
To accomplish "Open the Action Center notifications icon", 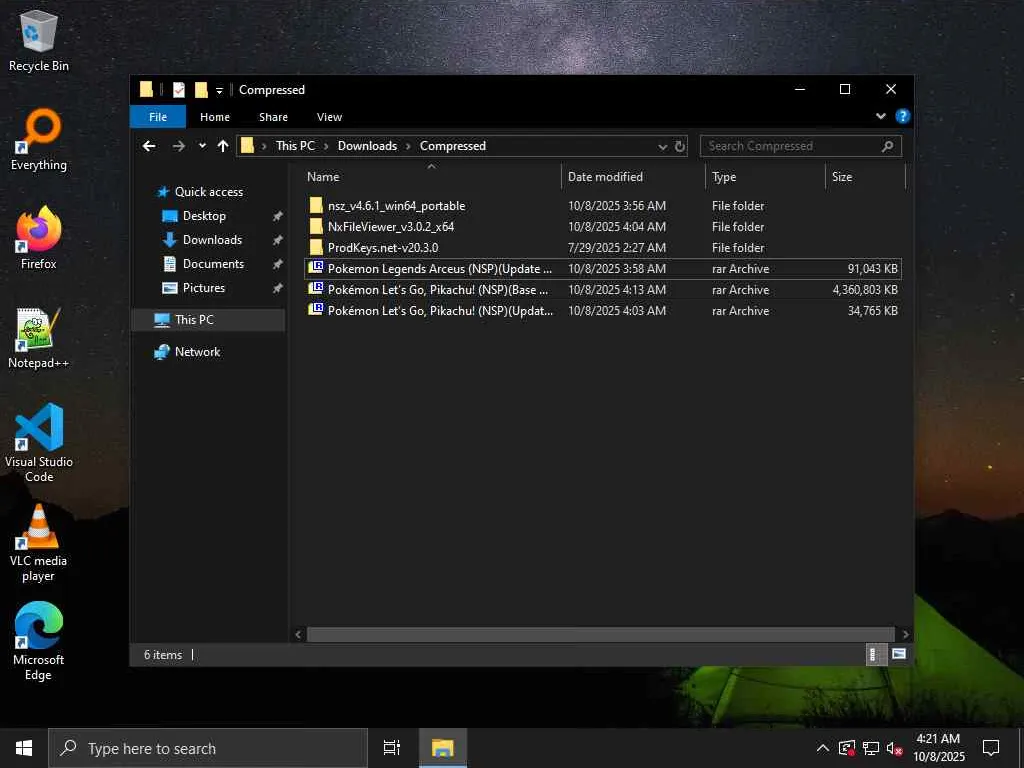I will [x=991, y=748].
